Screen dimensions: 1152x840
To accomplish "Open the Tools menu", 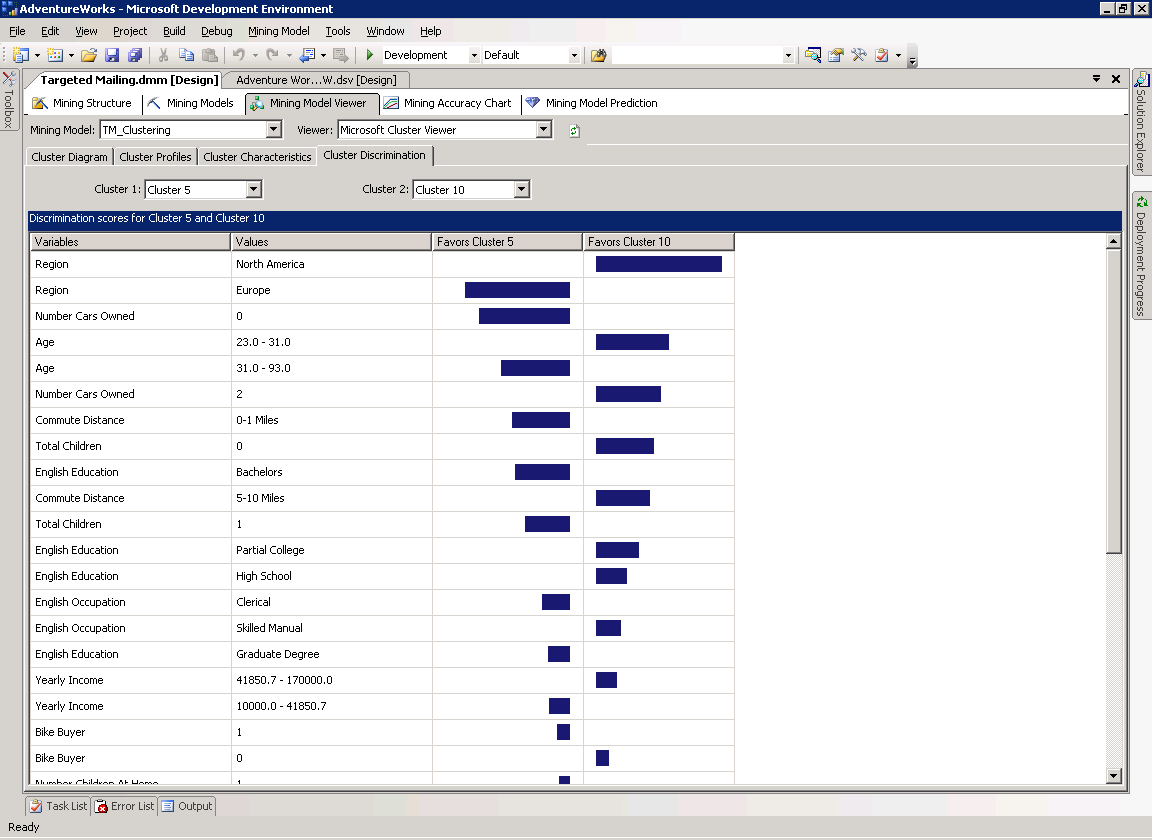I will click(x=338, y=31).
